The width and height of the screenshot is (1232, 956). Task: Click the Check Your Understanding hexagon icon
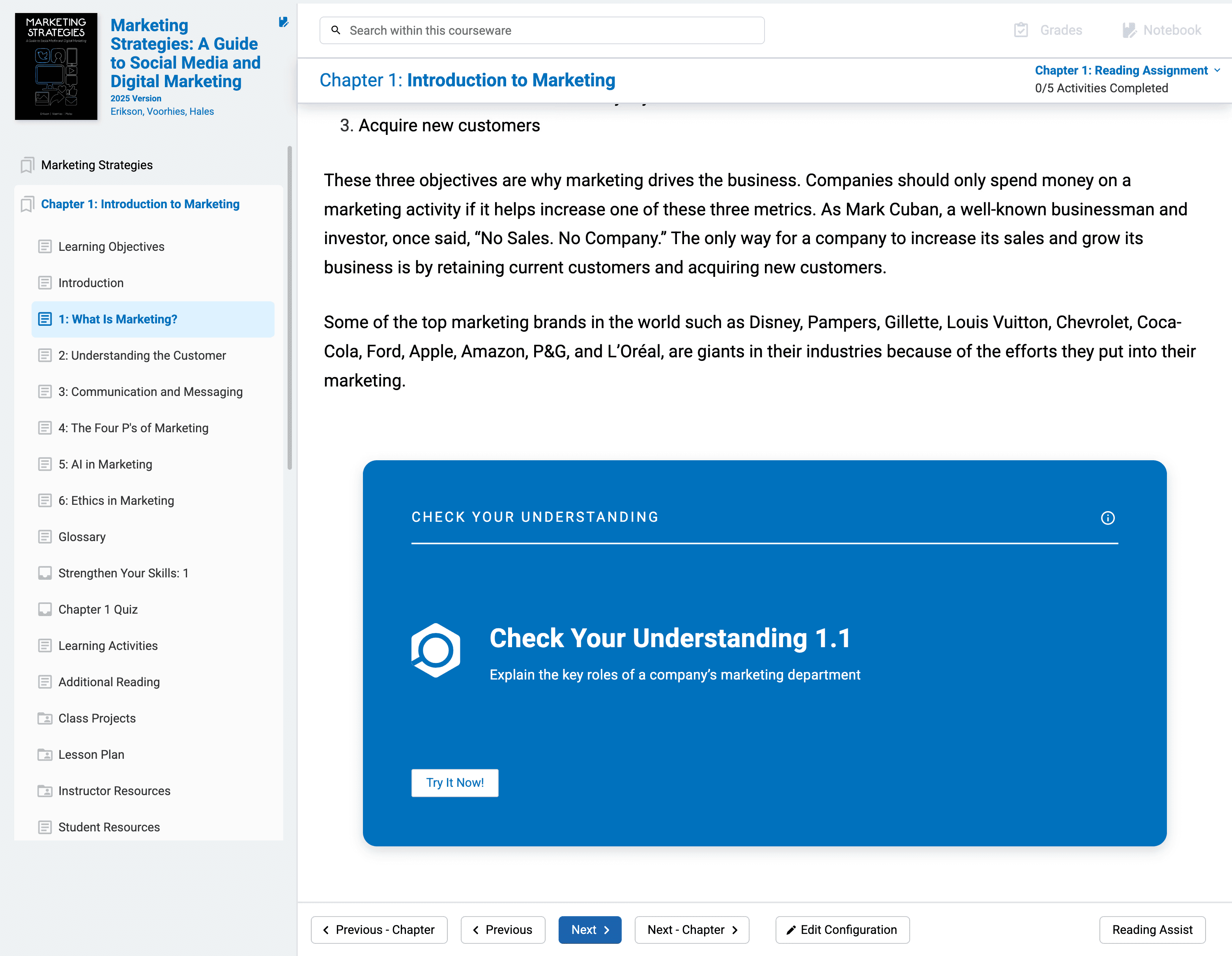(436, 650)
